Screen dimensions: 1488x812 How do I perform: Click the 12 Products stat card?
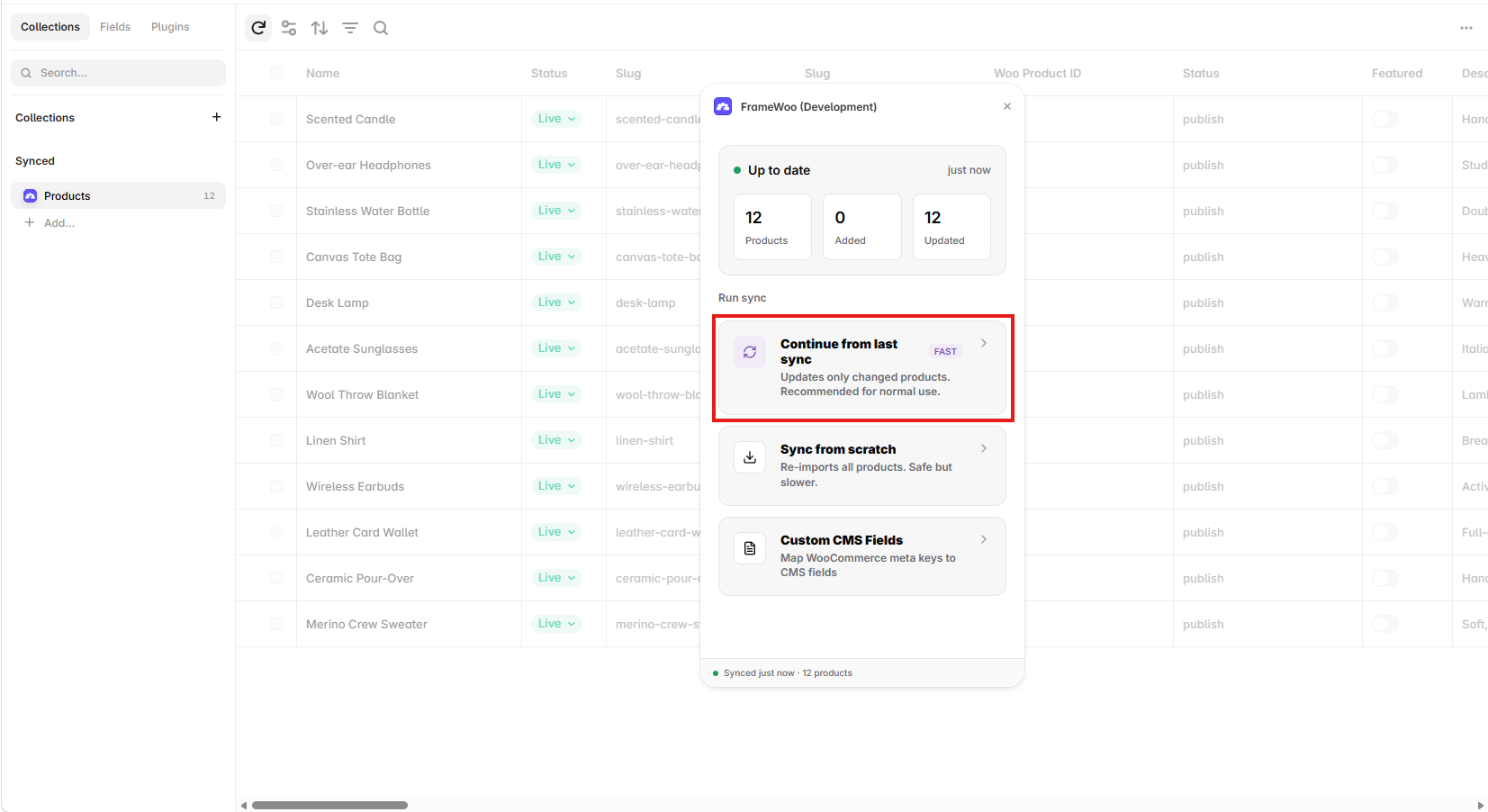[x=772, y=227]
